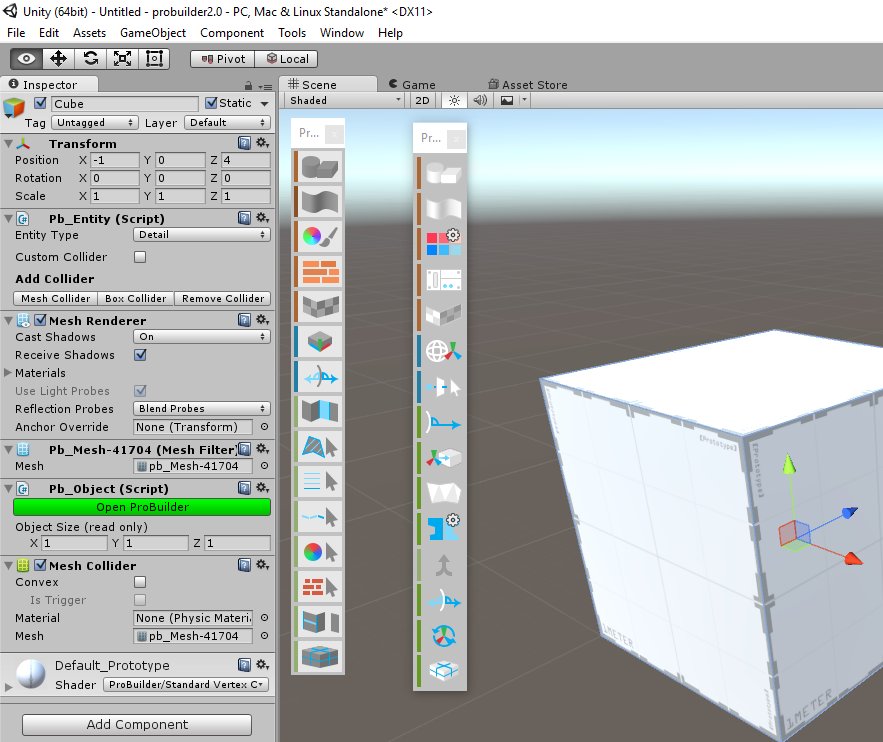The width and height of the screenshot is (883, 742).
Task: Toggle the Pivot handle mode button
Action: pyautogui.click(x=223, y=59)
